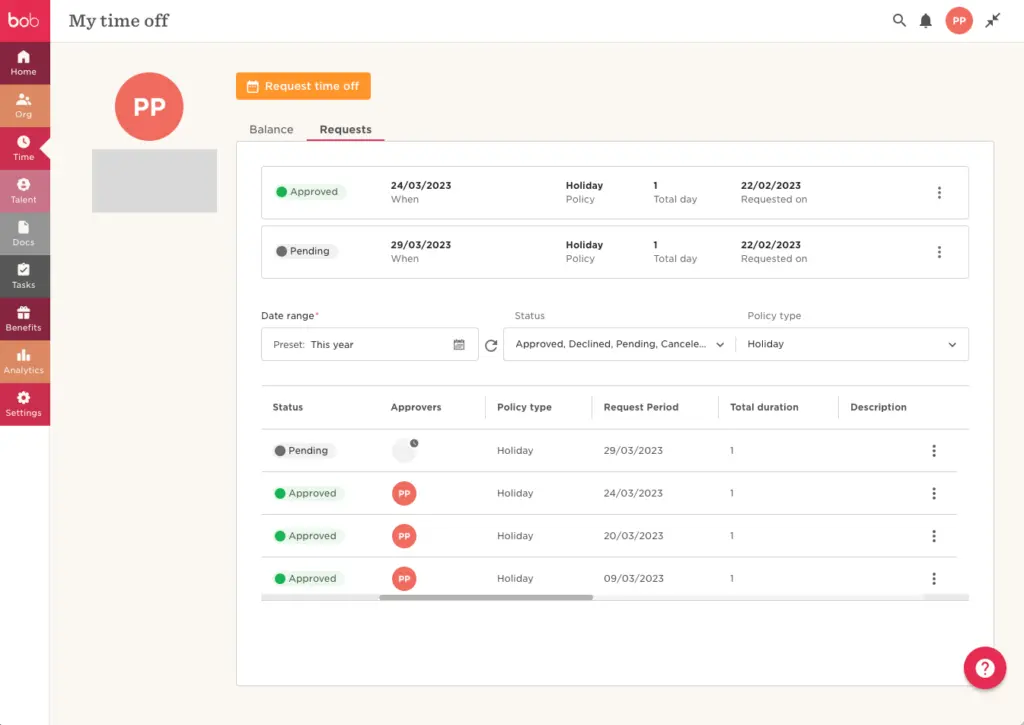The width and height of the screenshot is (1024, 725).
Task: Go to Home in sidebar
Action: [x=24, y=63]
